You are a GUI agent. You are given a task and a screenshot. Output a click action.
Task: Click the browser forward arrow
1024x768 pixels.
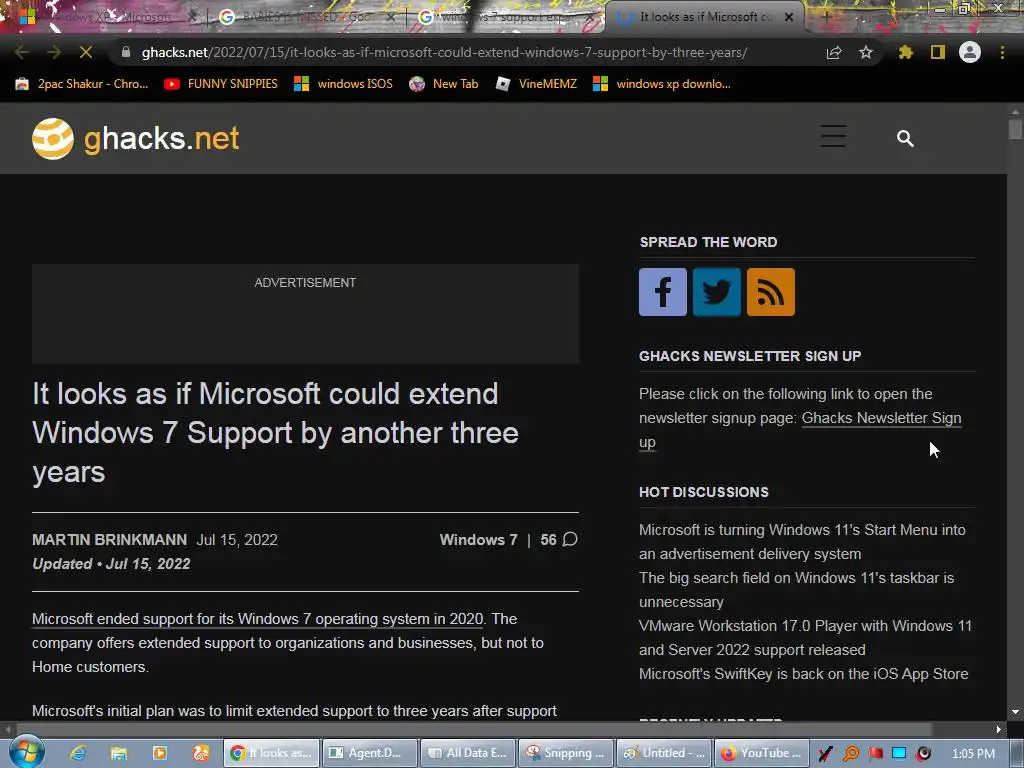tap(54, 52)
